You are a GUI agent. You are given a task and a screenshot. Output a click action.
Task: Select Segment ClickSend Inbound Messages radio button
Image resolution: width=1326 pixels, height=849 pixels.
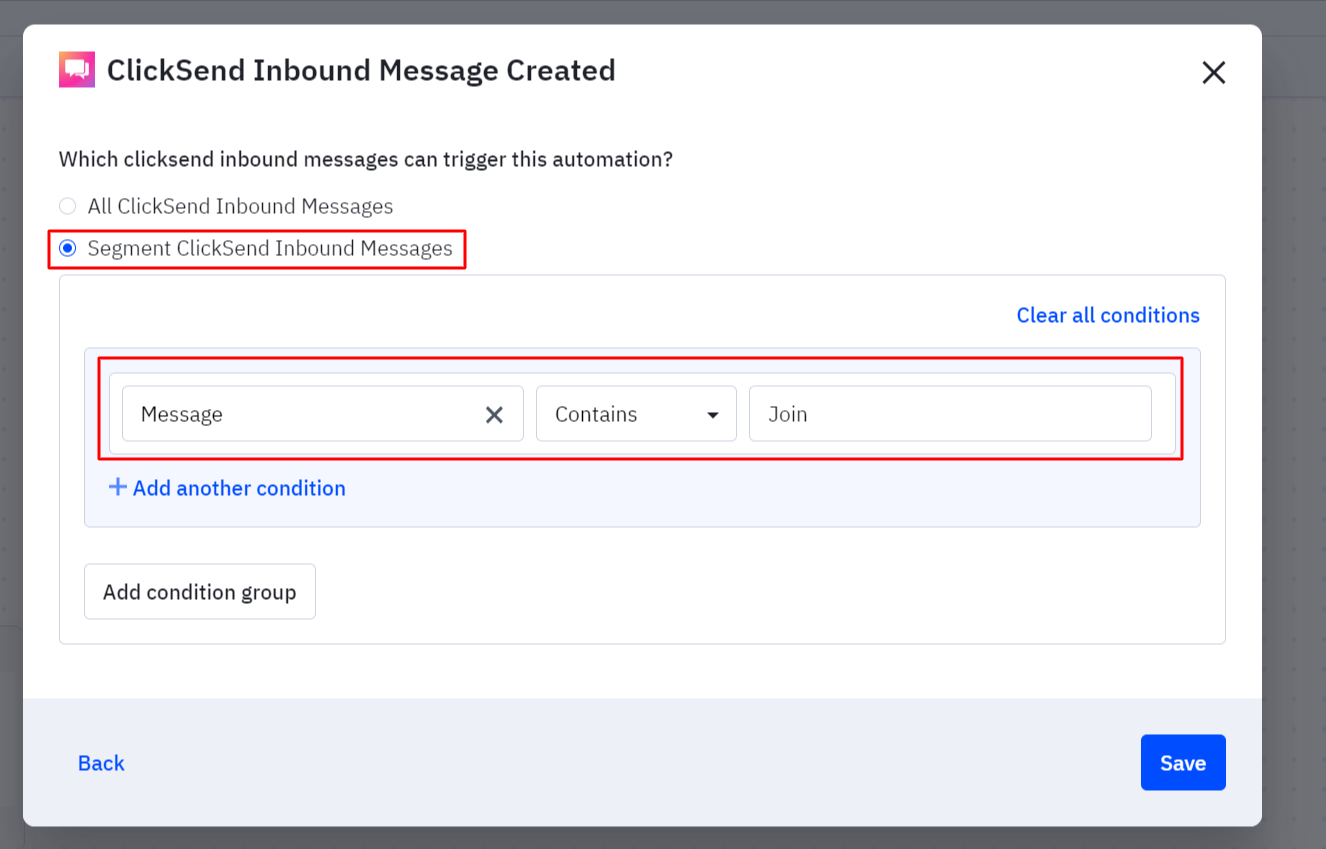tap(67, 248)
